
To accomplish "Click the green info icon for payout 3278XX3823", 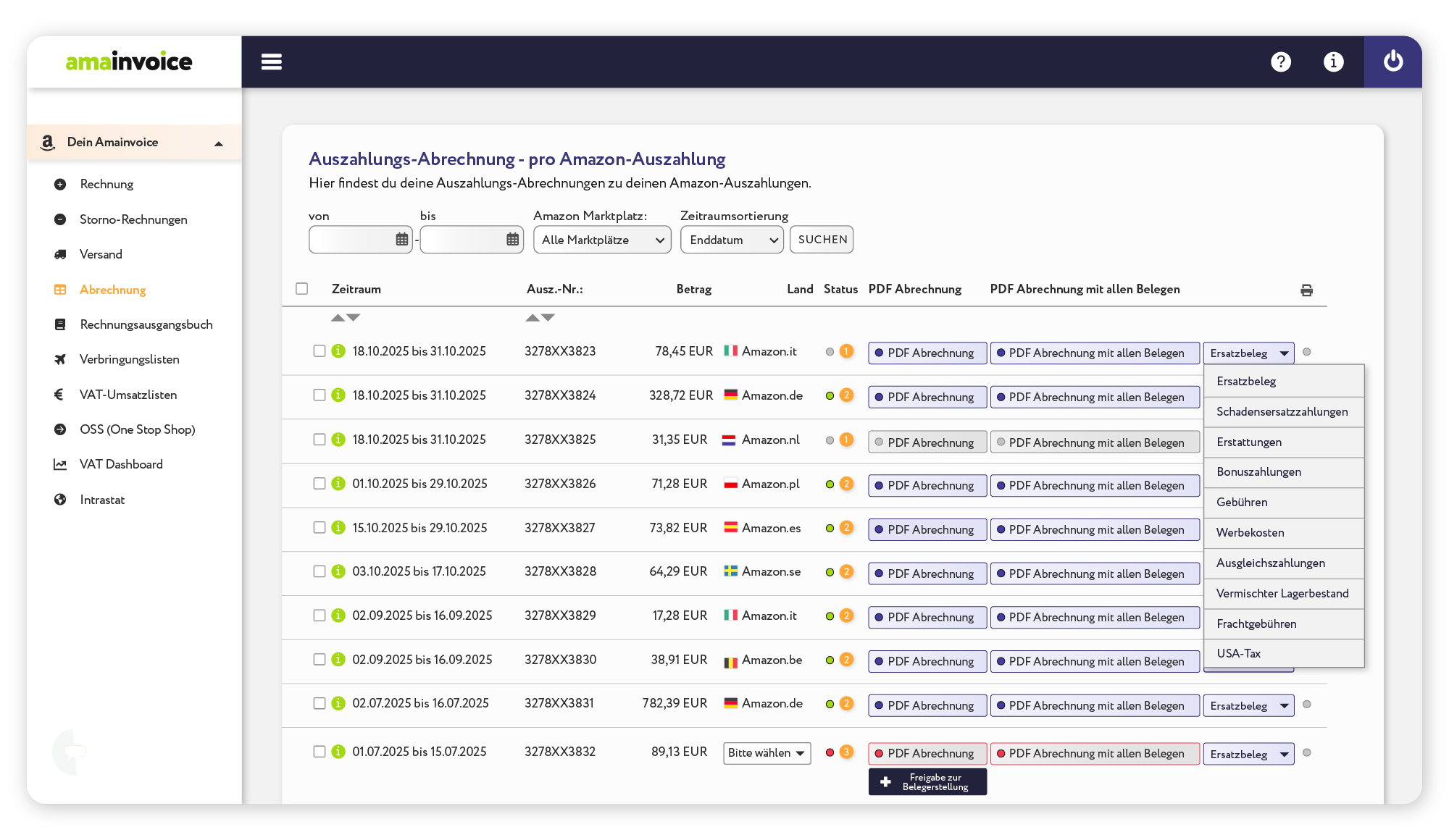I will click(x=338, y=351).
